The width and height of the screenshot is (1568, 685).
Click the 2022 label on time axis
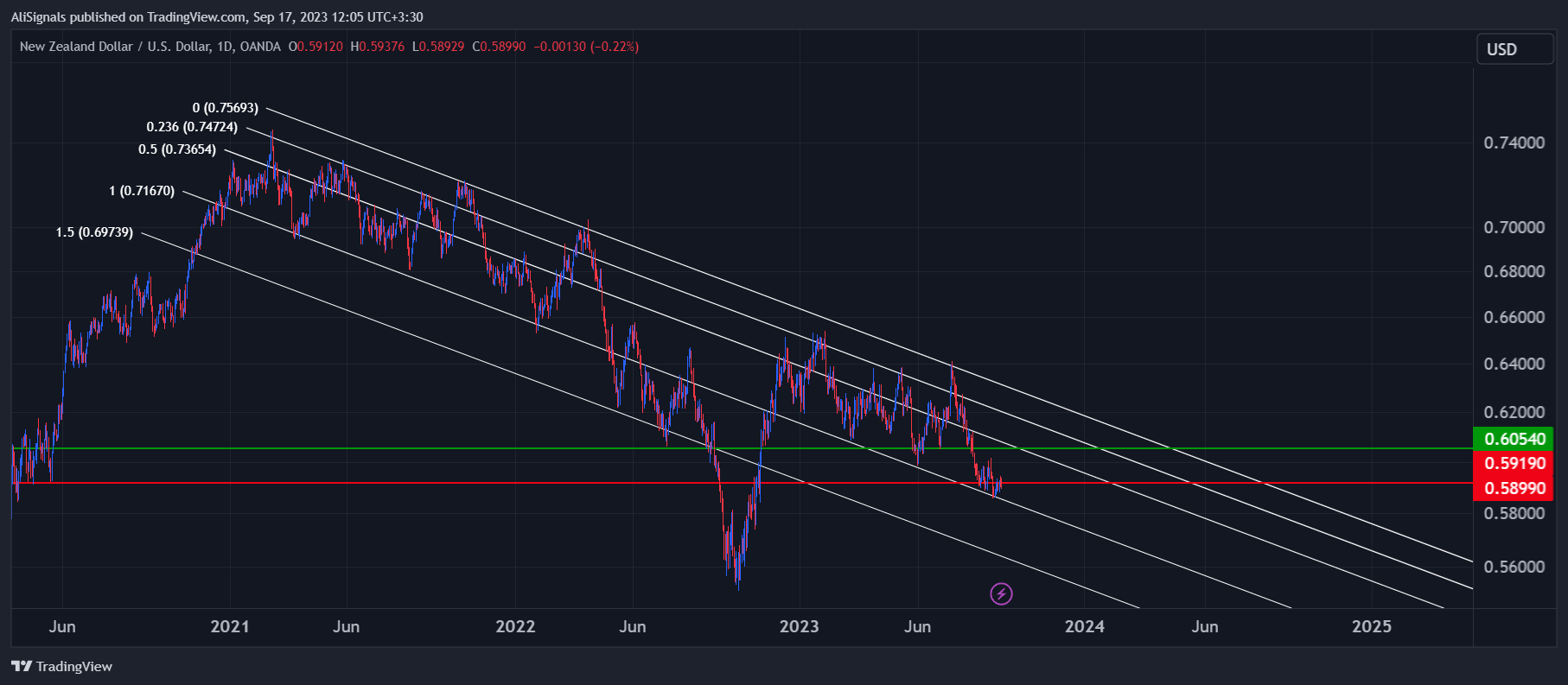click(515, 626)
